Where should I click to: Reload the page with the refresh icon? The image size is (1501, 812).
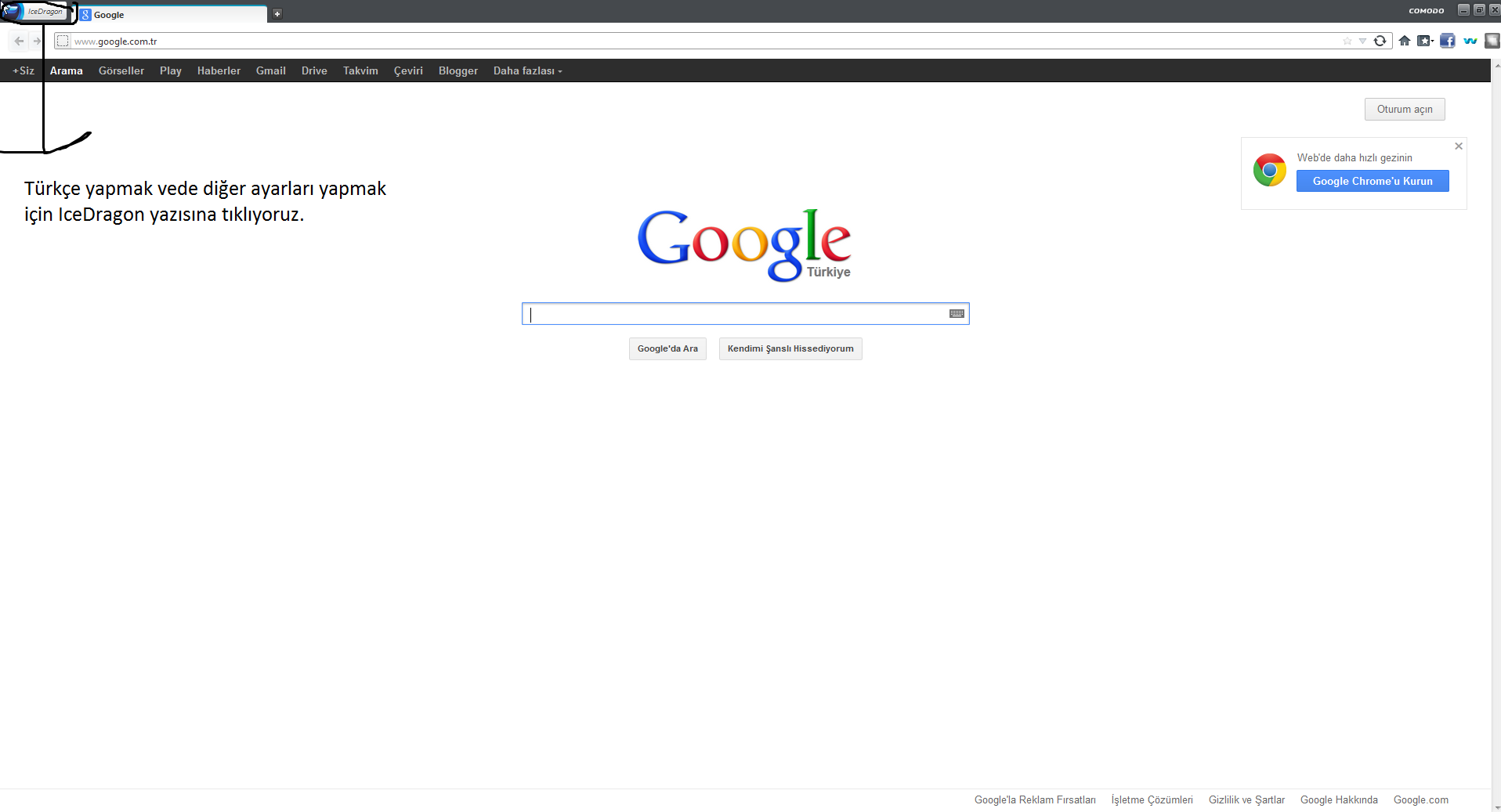coord(1380,42)
